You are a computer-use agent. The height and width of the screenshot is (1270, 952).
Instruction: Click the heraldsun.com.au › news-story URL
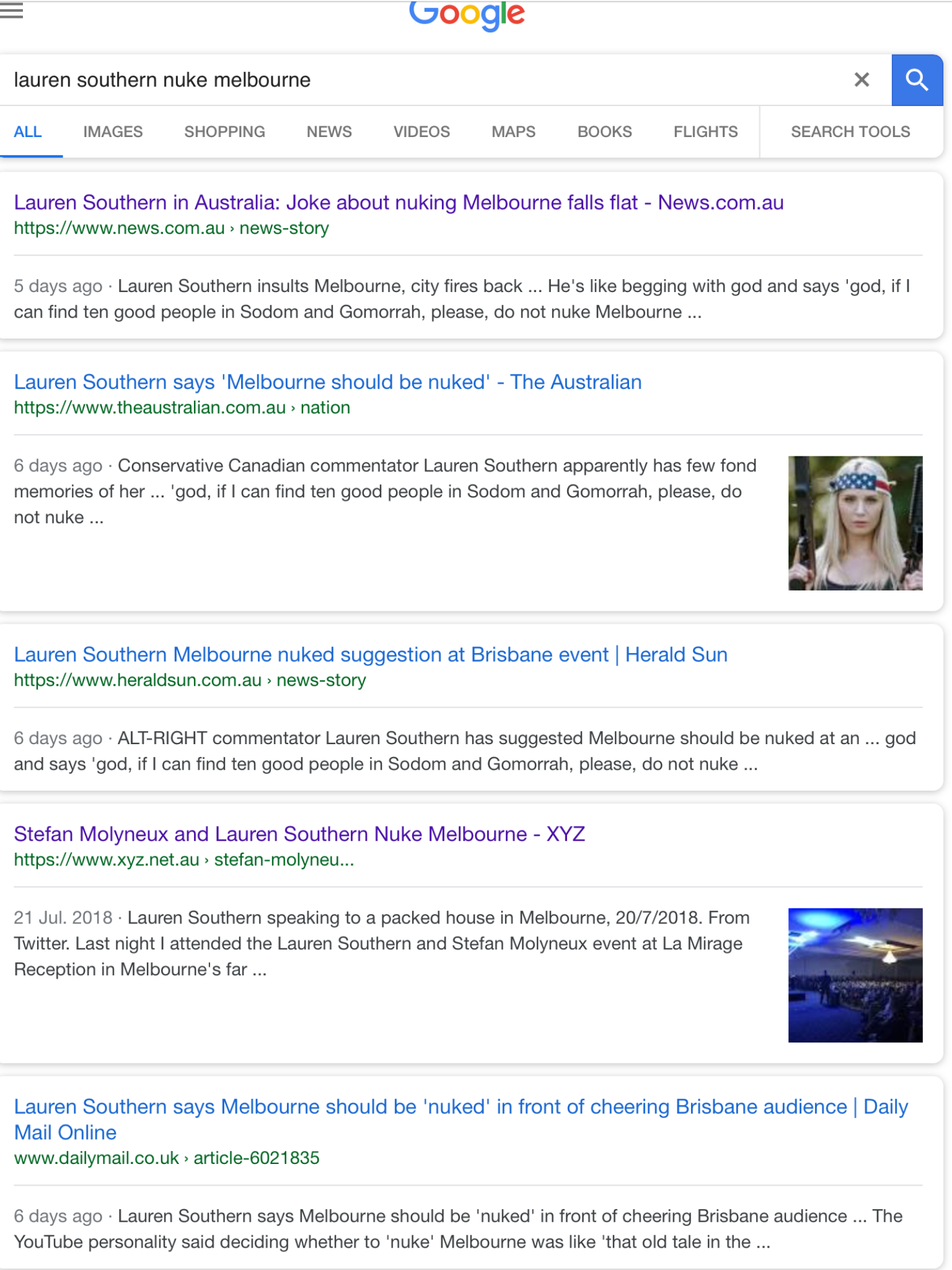pyautogui.click(x=190, y=680)
